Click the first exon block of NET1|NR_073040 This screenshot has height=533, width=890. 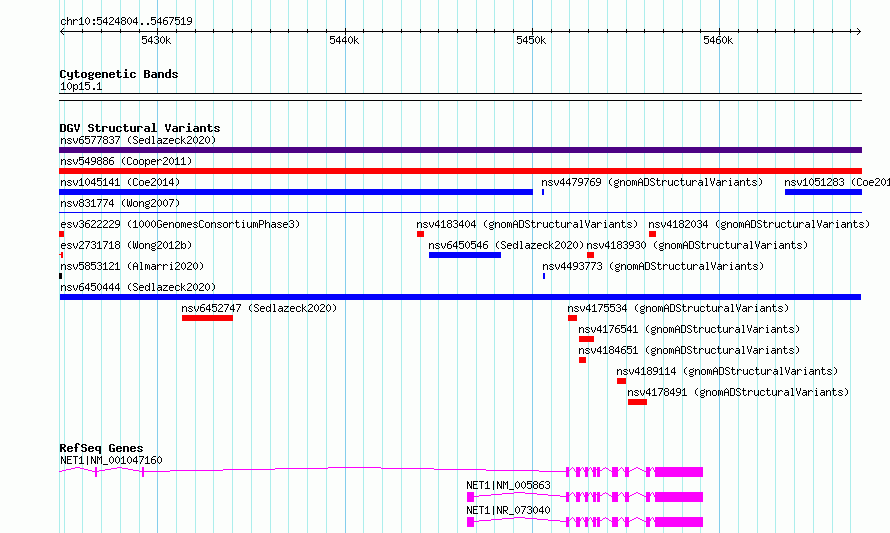pyautogui.click(x=471, y=522)
